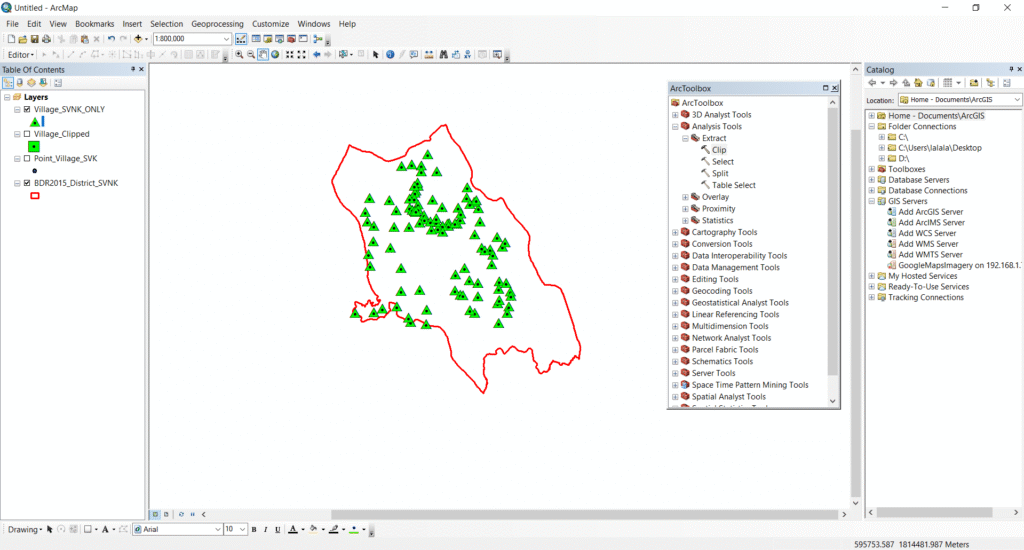The height and width of the screenshot is (550, 1024).
Task: Click the Add Data icon
Action: click(x=138, y=39)
